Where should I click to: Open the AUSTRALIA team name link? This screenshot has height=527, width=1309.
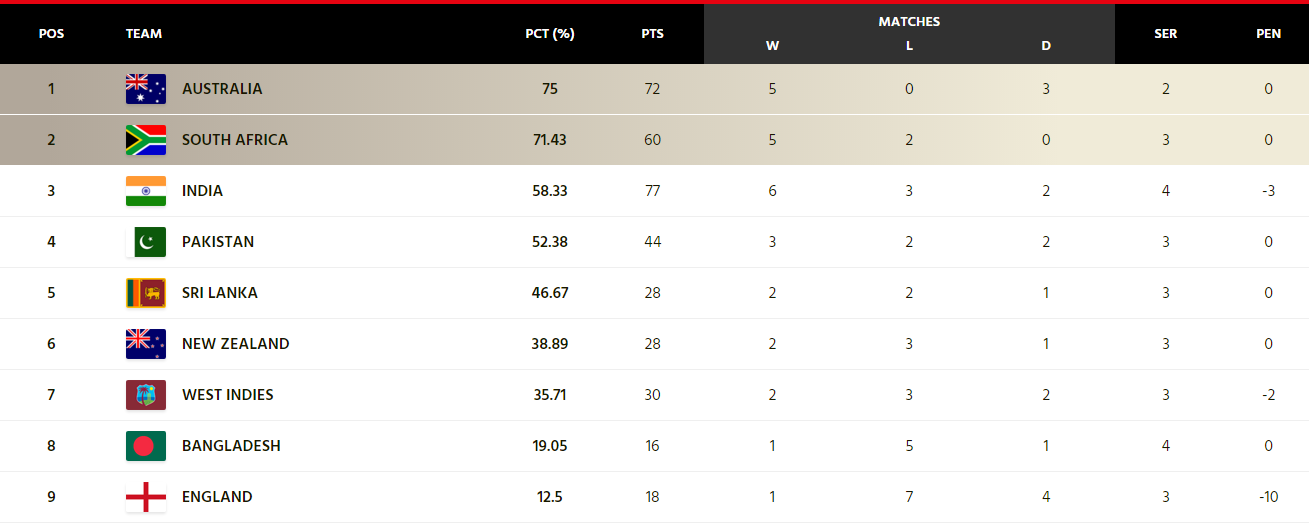tap(222, 89)
